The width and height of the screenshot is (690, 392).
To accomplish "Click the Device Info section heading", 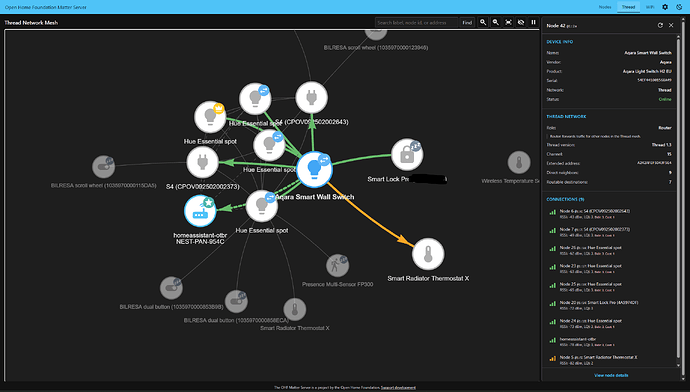I will [x=560, y=42].
